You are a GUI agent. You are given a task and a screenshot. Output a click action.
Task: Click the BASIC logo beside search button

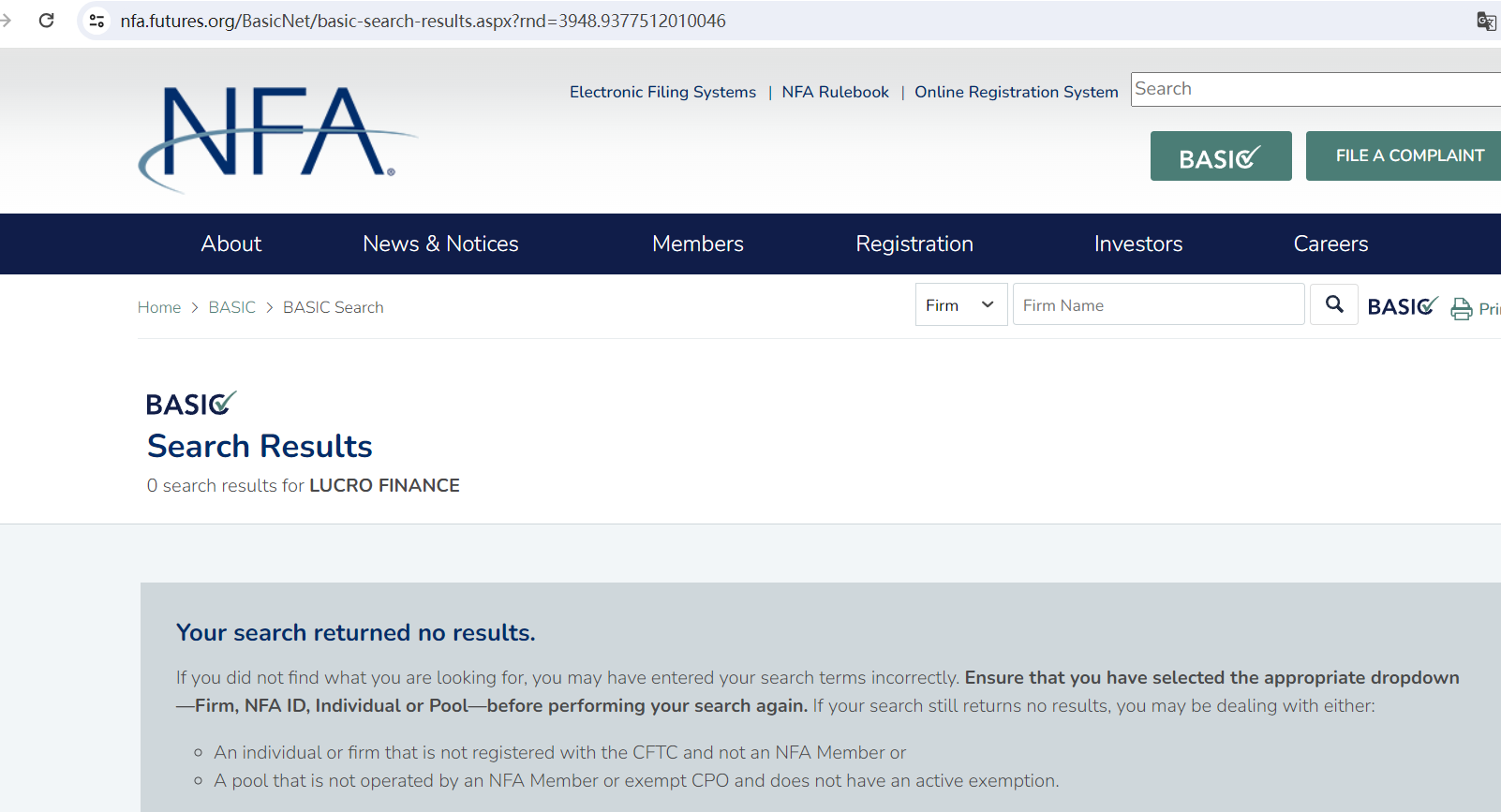[1403, 306]
